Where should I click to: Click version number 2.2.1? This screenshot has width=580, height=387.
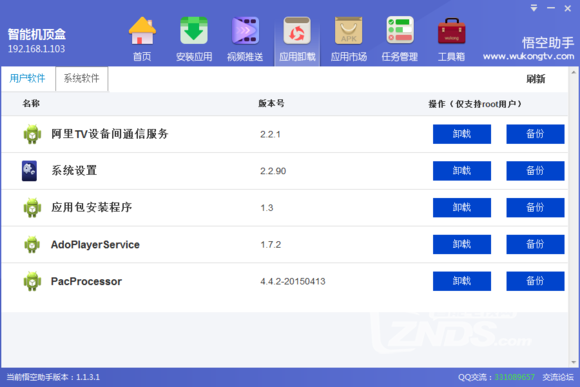(x=270, y=134)
